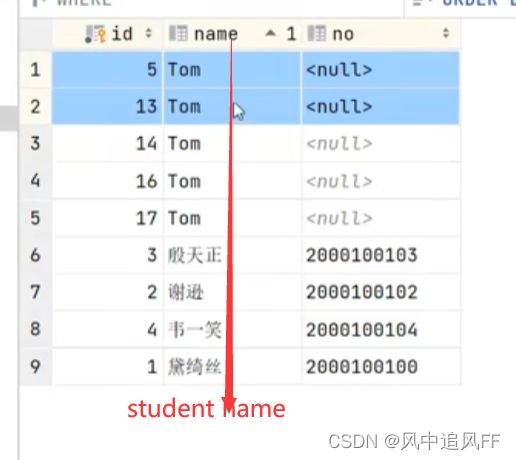Click the id cell with value 17

click(x=107, y=218)
